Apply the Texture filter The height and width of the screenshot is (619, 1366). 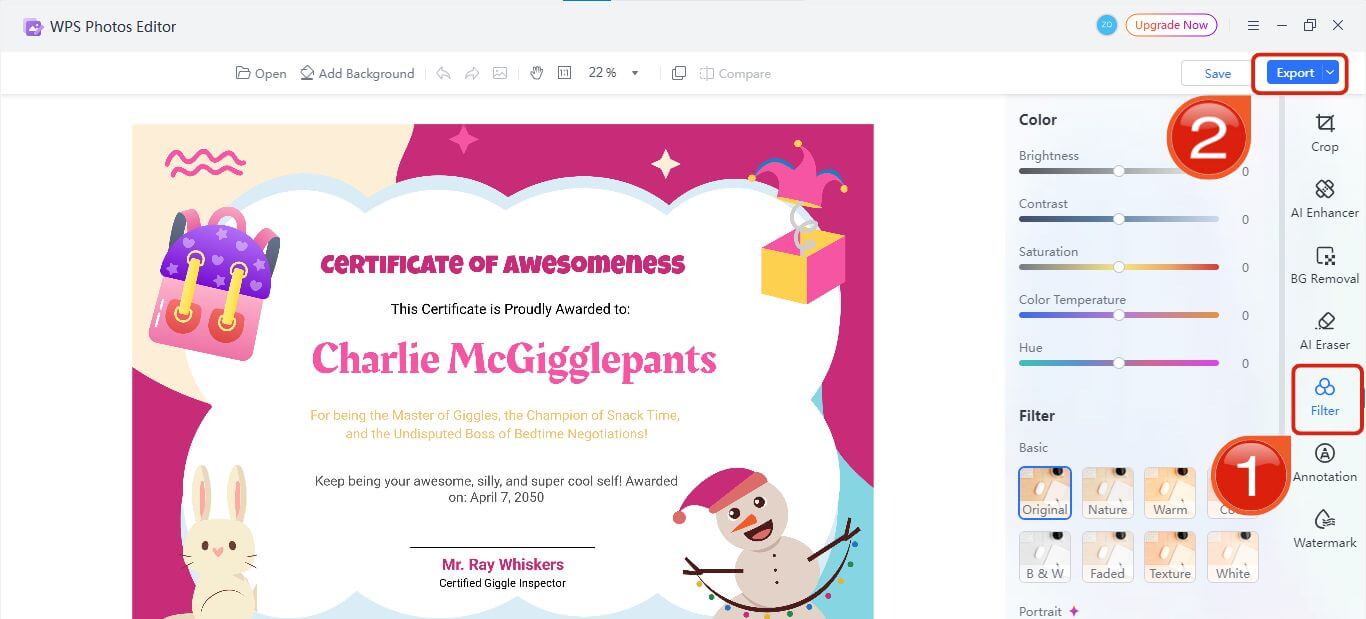point(1170,556)
